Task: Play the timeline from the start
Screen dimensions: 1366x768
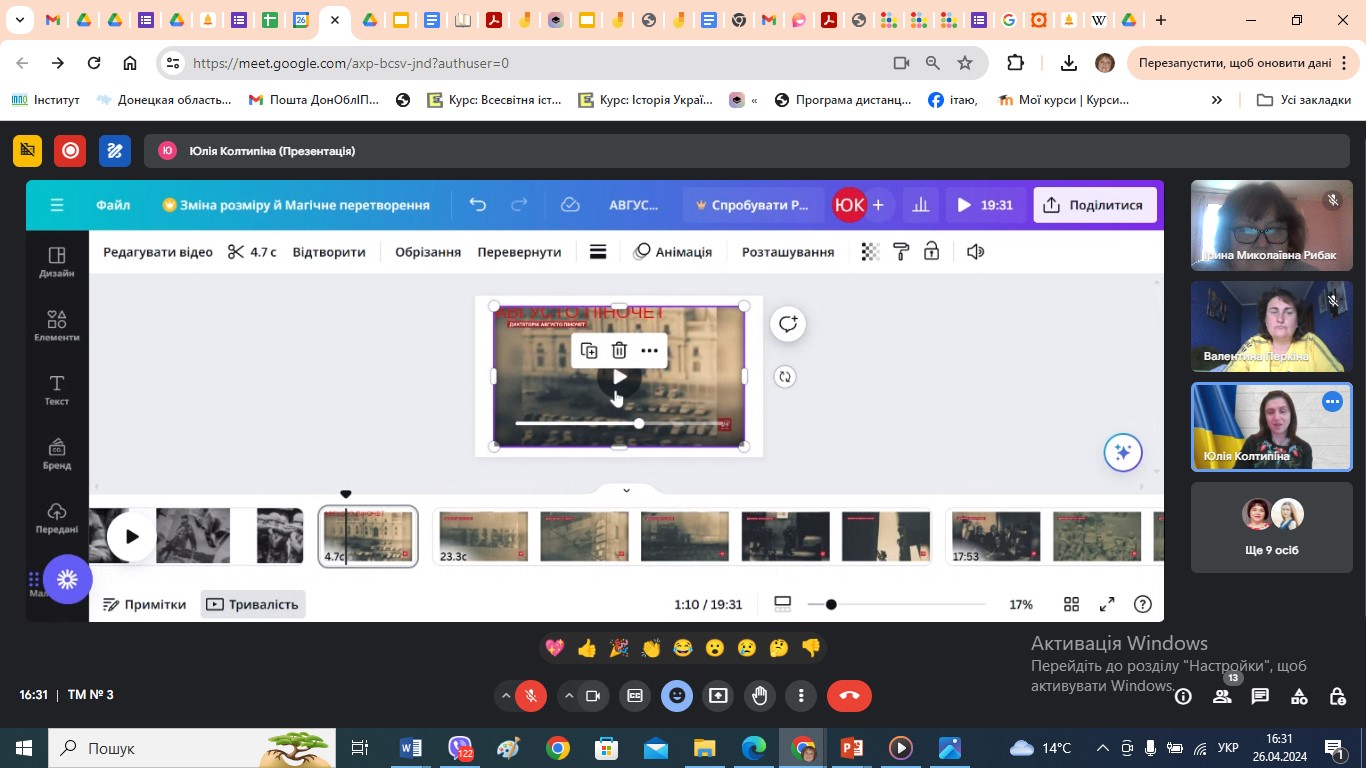Action: pos(132,537)
